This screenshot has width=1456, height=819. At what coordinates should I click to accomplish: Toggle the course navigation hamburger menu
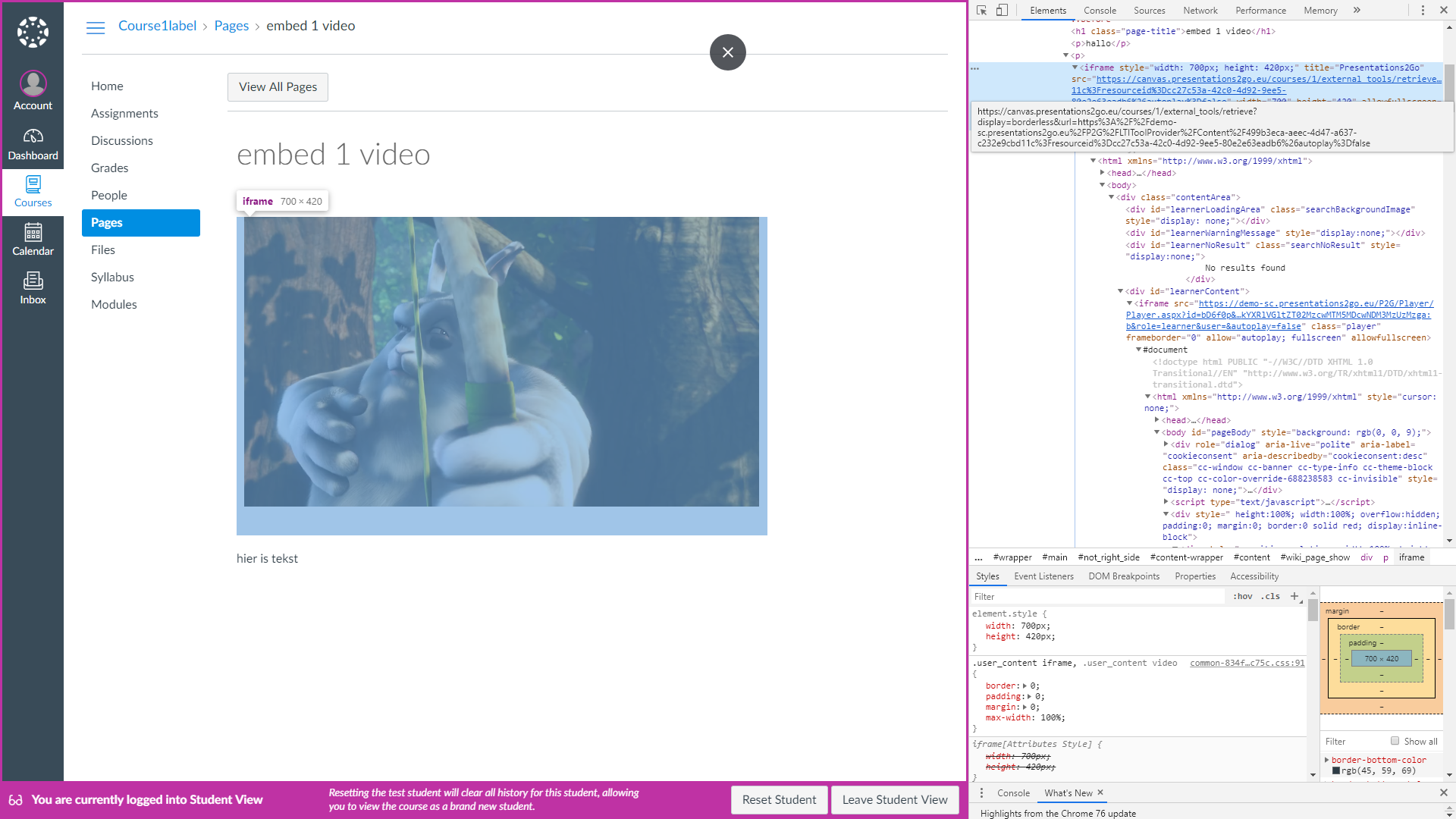[96, 27]
